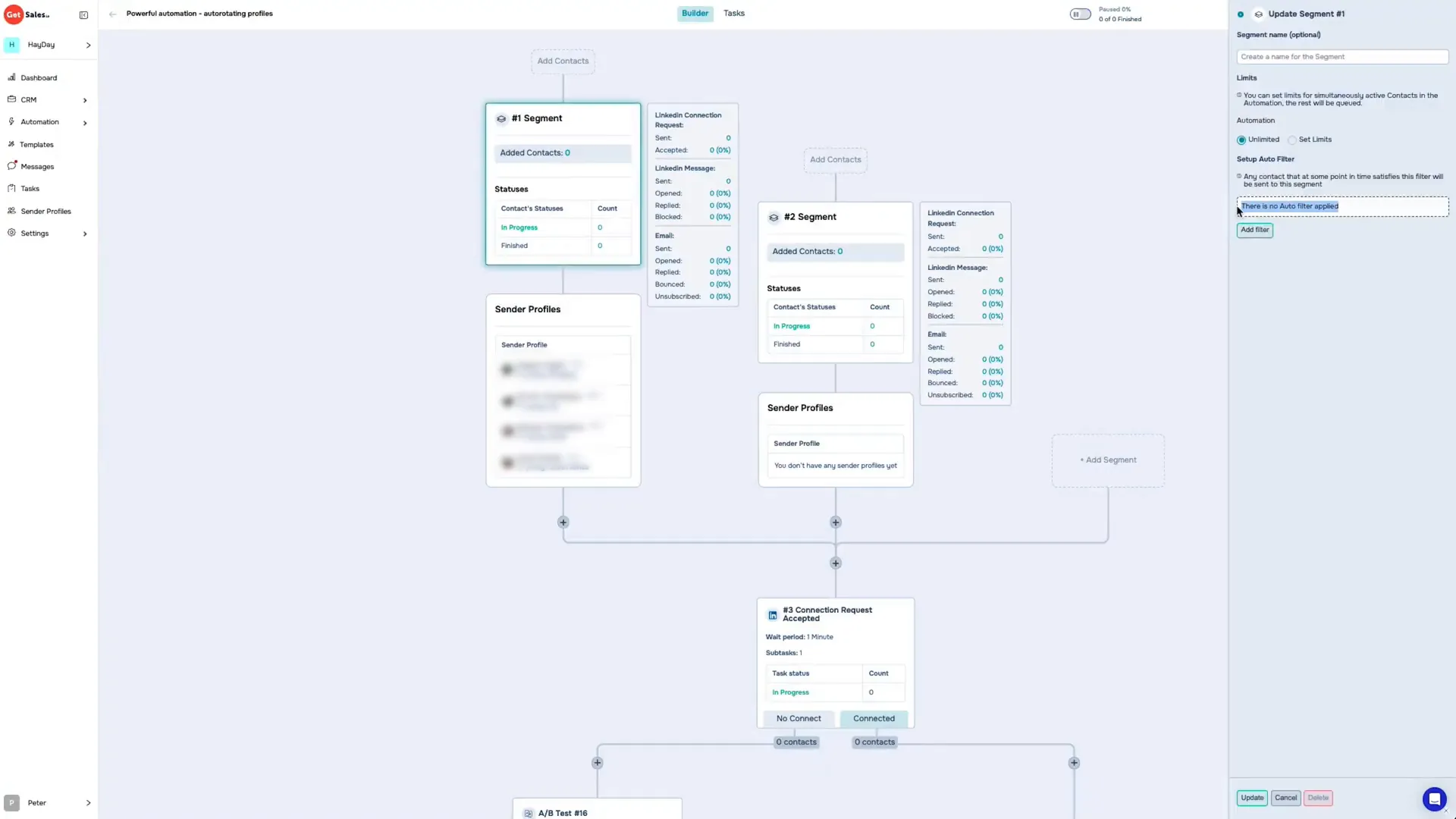Expand the Automation sidebar submenu
This screenshot has width=1456, height=819.
click(x=86, y=122)
